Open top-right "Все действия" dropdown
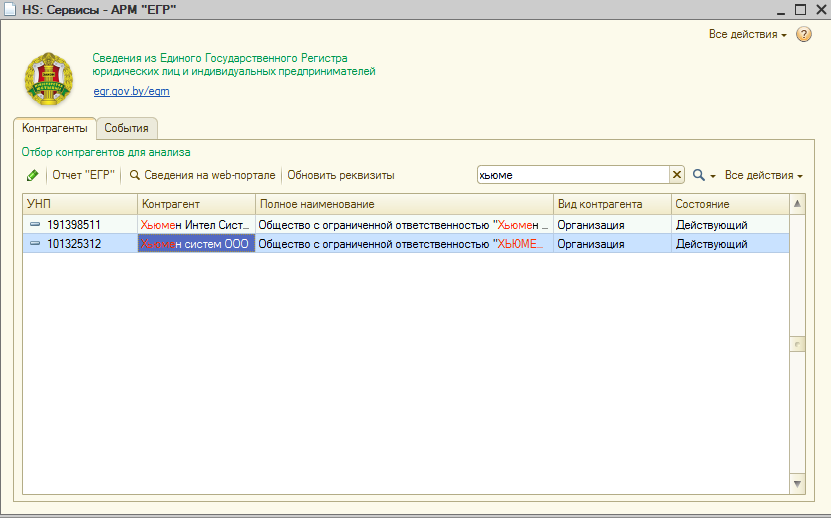The height and width of the screenshot is (518, 831). pyautogui.click(x=747, y=35)
